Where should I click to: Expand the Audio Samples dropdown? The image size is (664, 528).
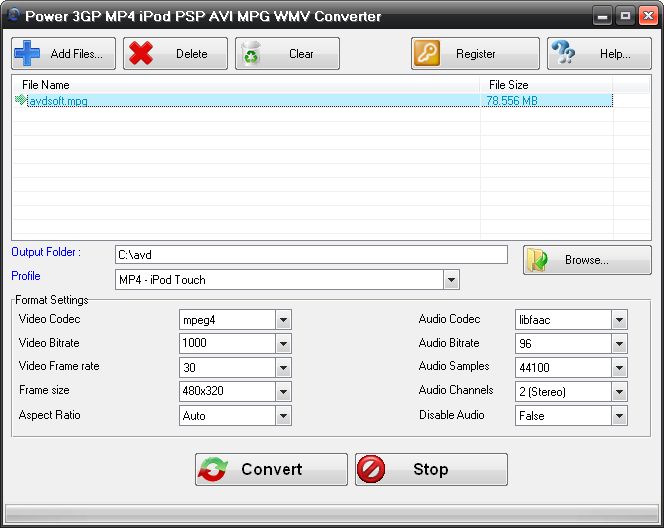619,368
